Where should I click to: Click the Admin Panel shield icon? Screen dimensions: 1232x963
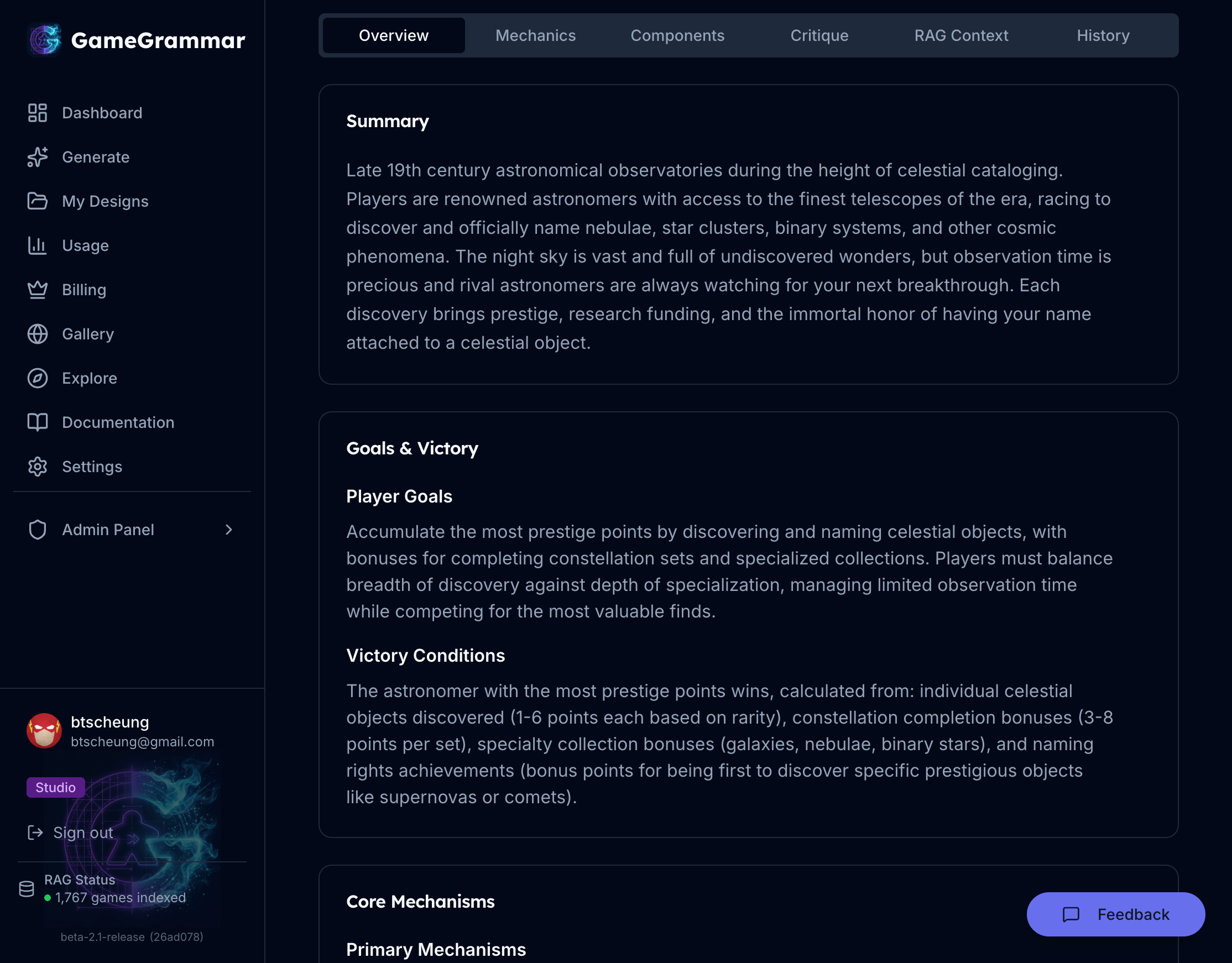[x=37, y=530]
